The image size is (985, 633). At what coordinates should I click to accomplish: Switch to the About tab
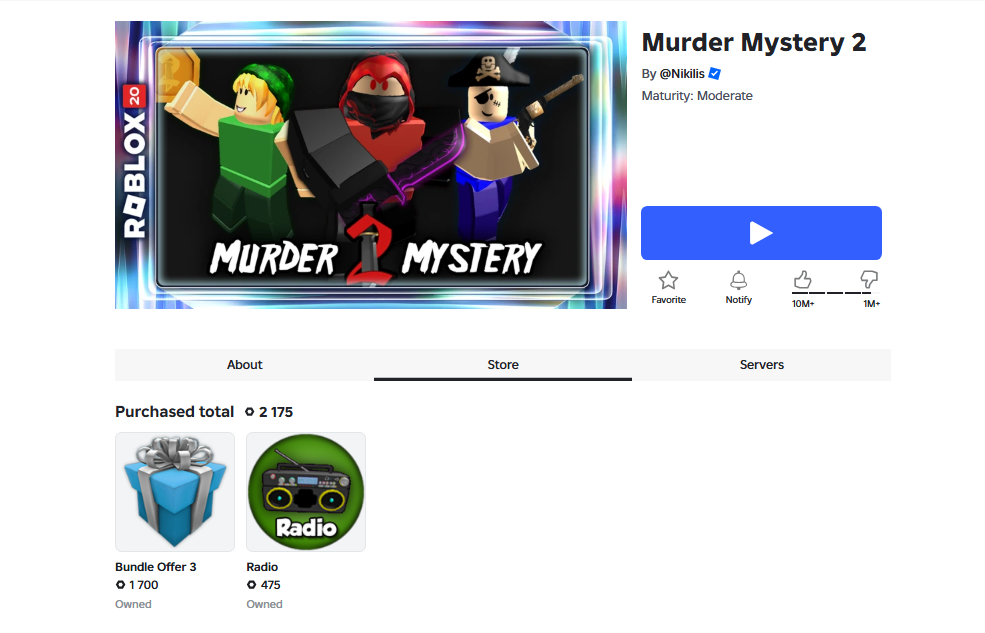[x=244, y=365]
